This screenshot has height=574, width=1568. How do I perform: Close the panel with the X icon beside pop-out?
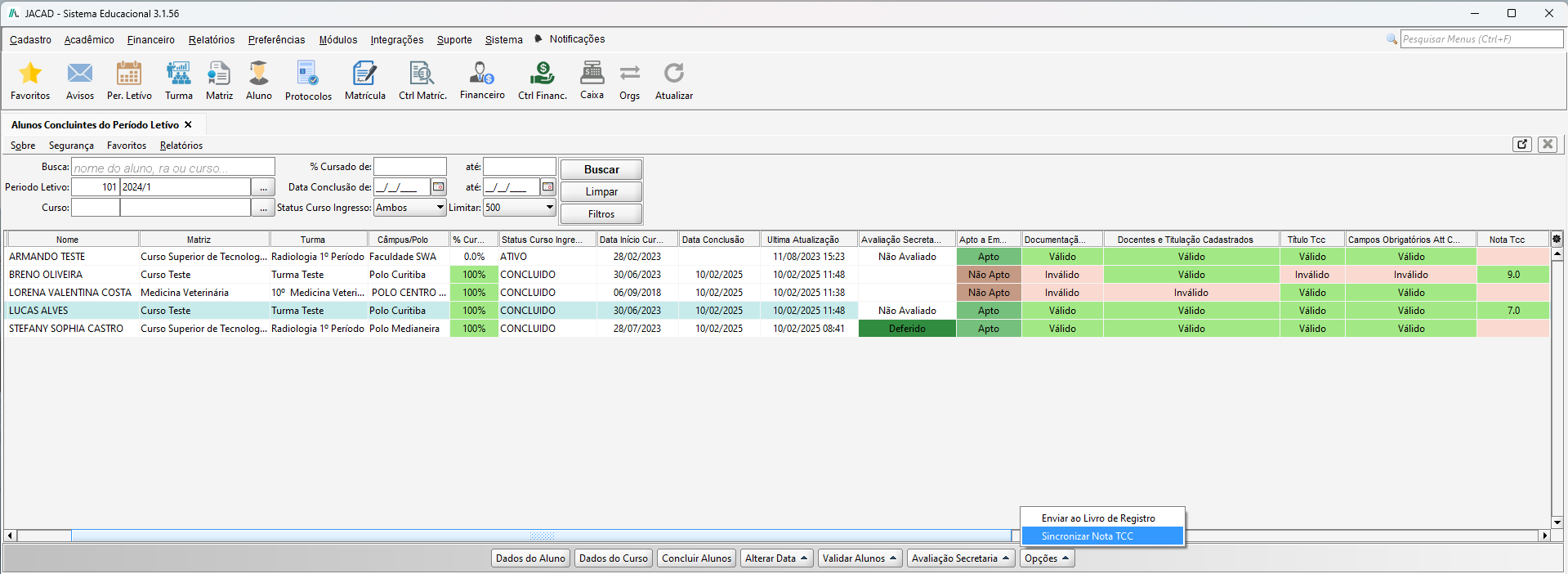(x=1548, y=144)
